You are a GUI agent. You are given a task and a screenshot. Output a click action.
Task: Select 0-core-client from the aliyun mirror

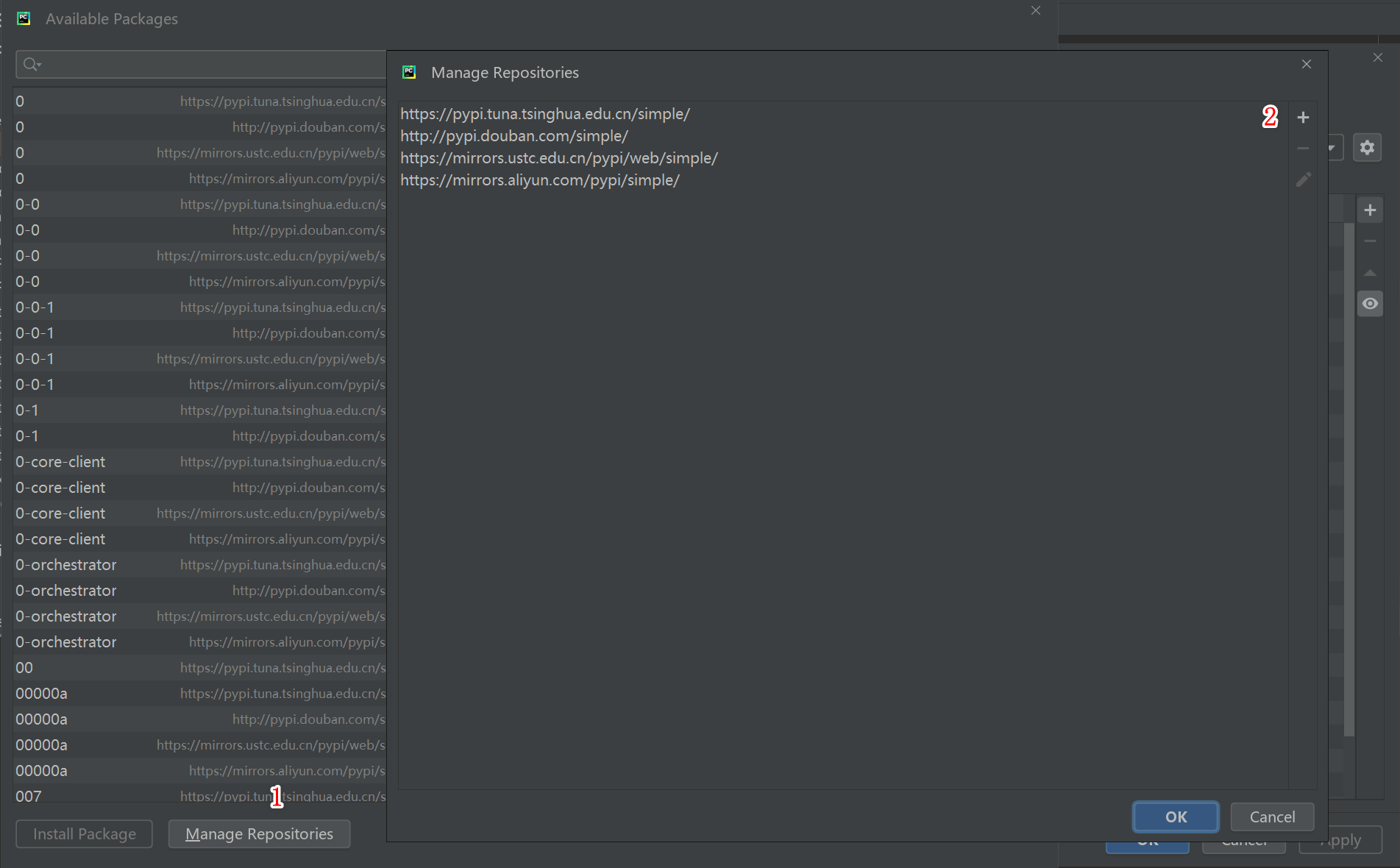point(200,539)
